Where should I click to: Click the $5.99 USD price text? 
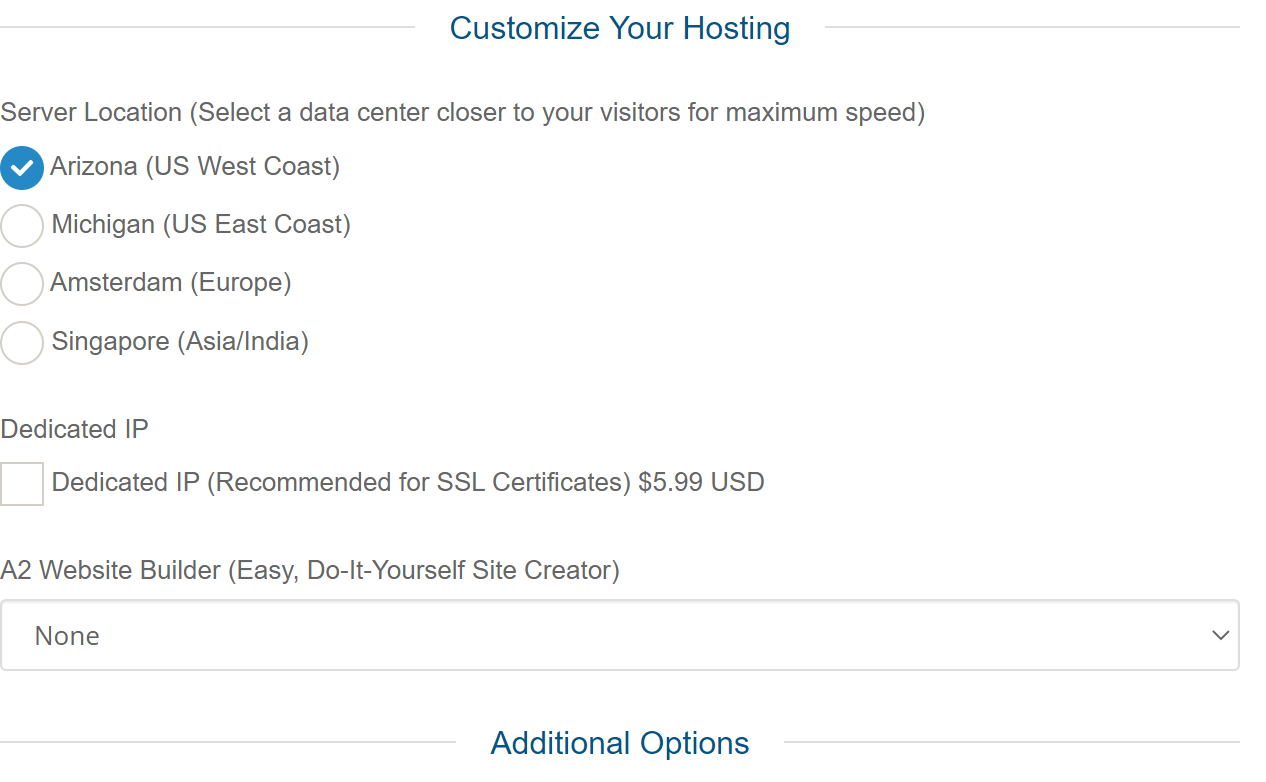coord(701,483)
